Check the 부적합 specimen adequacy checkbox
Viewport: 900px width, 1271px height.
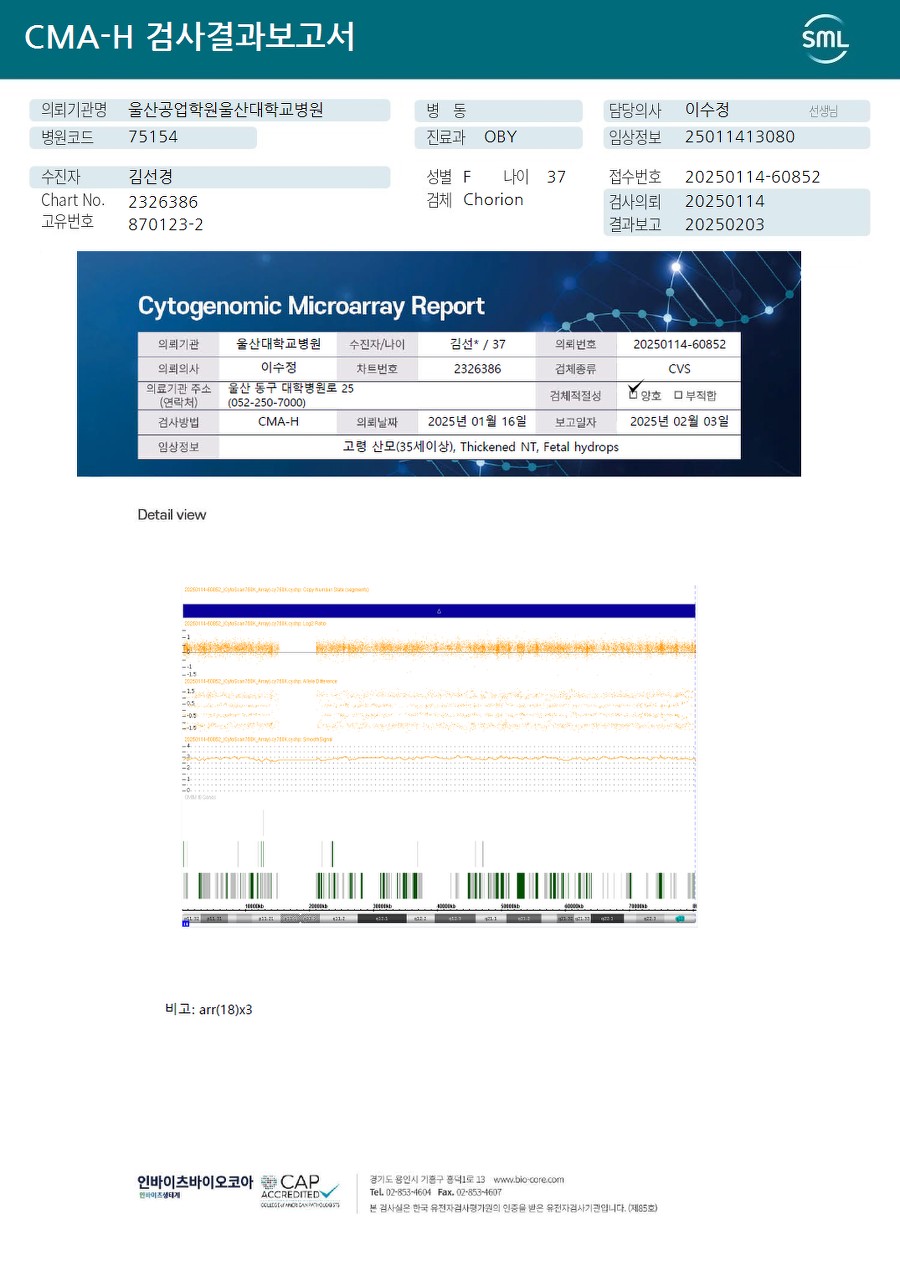(x=679, y=395)
